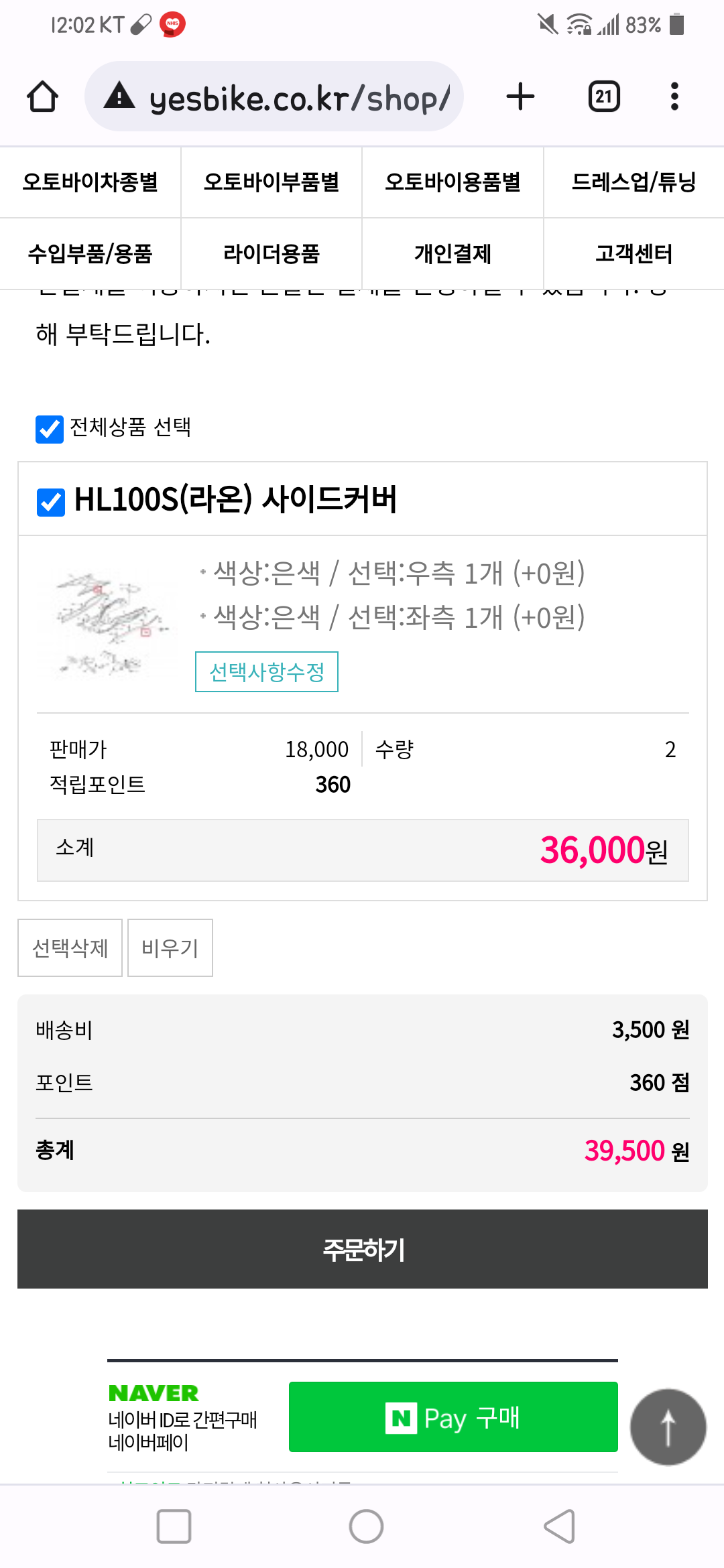Image resolution: width=724 pixels, height=1568 pixels.
Task: Tap the 주문하기 order button
Action: (363, 1249)
